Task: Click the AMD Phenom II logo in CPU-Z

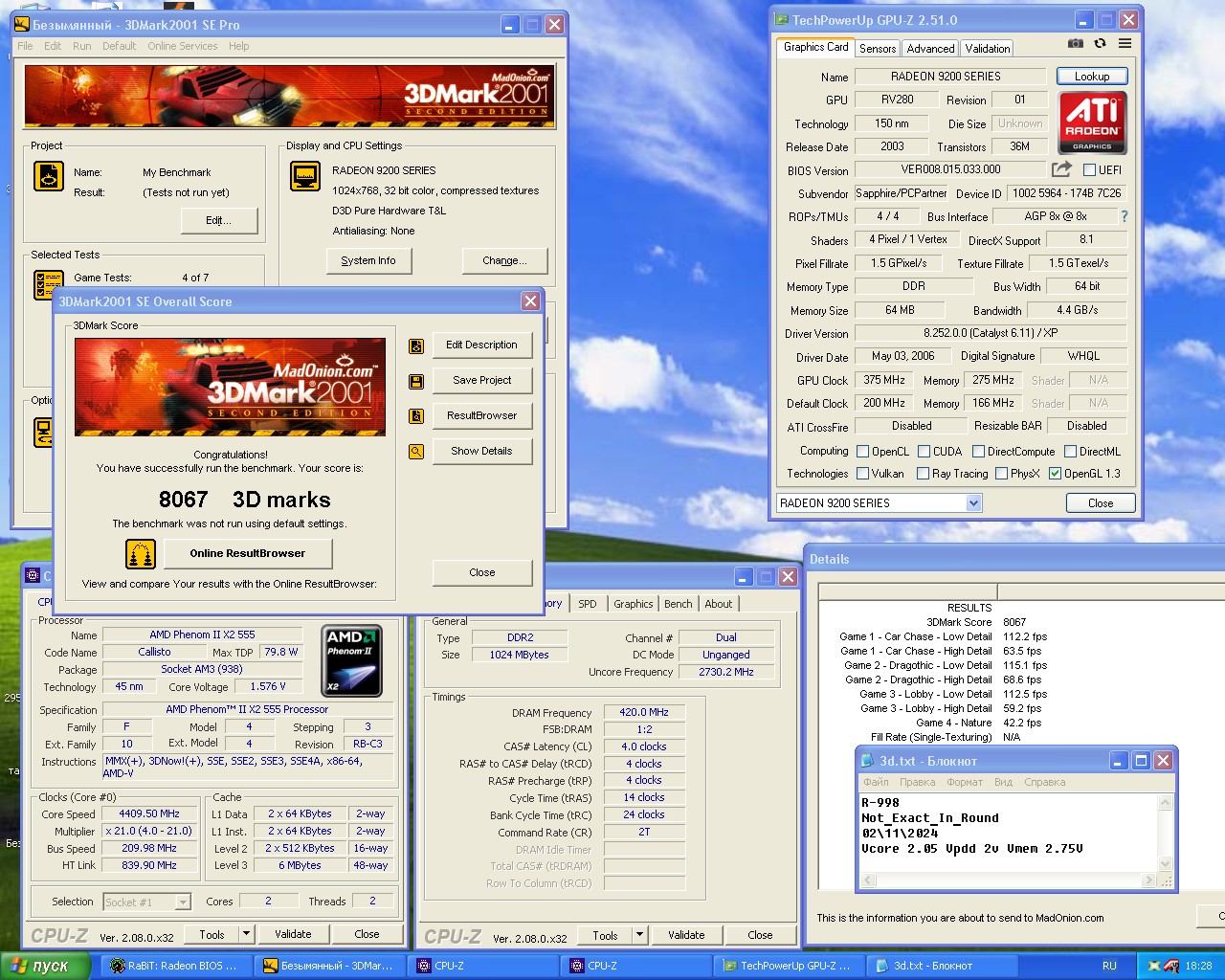Action: [352, 660]
